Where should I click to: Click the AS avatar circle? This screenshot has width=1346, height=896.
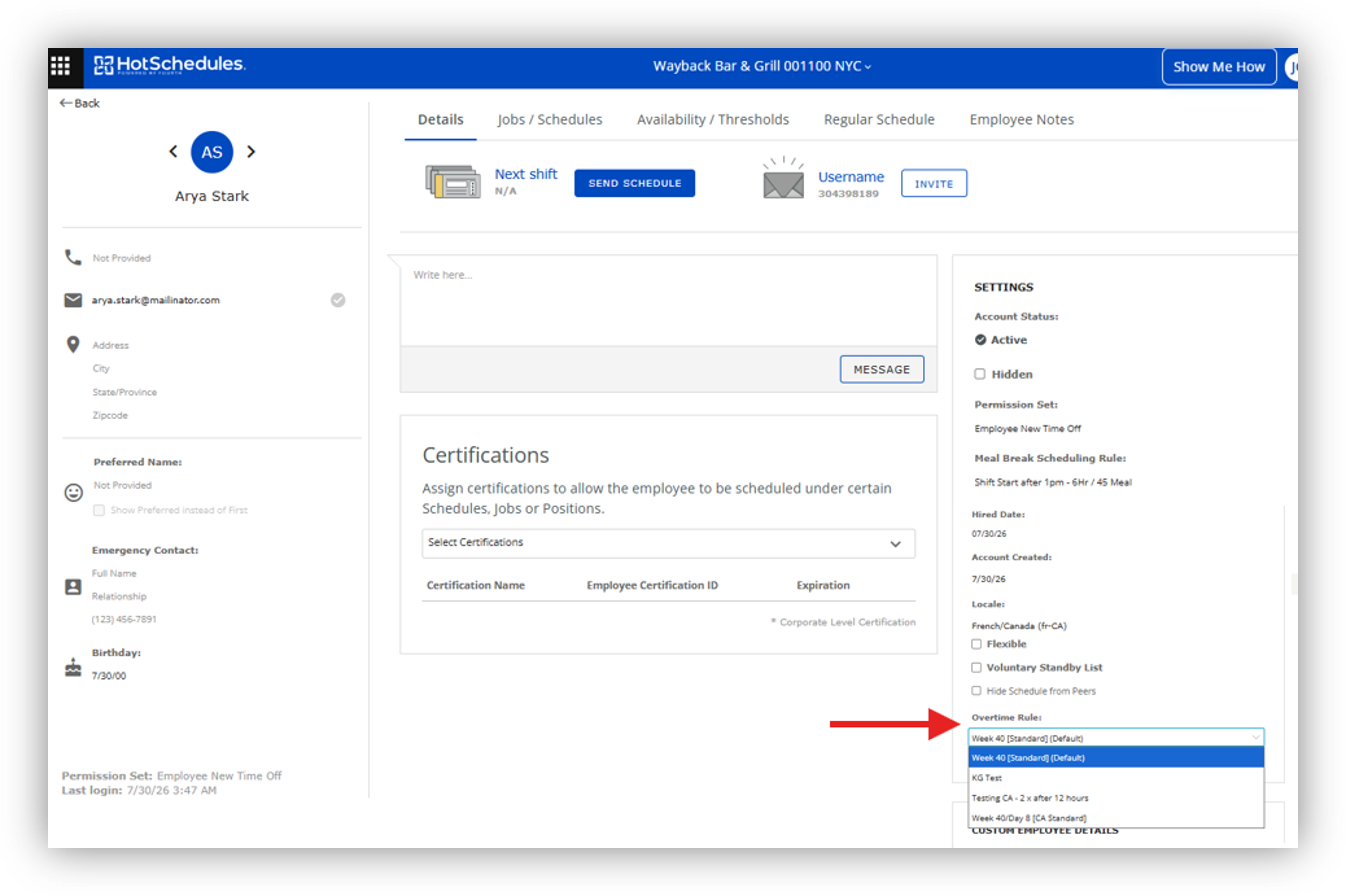click(x=212, y=152)
